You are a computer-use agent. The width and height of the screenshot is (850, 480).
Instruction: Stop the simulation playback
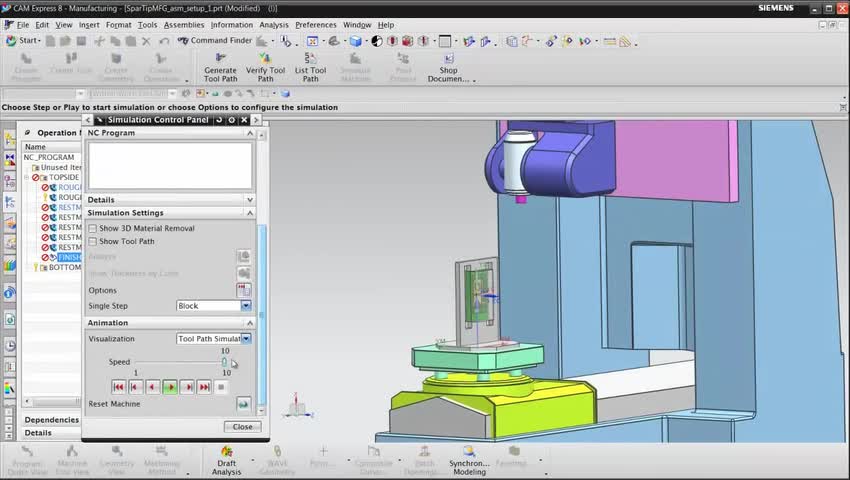221,387
